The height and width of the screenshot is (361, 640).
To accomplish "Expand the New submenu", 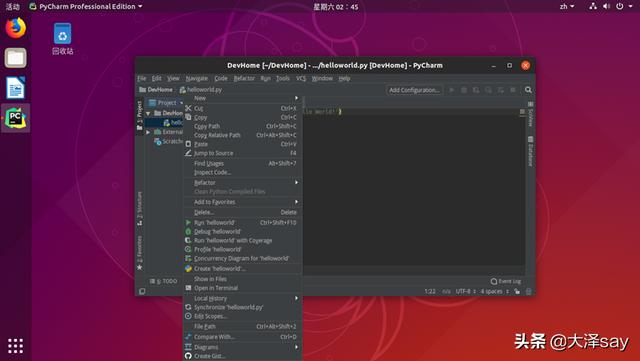I will pos(243,98).
